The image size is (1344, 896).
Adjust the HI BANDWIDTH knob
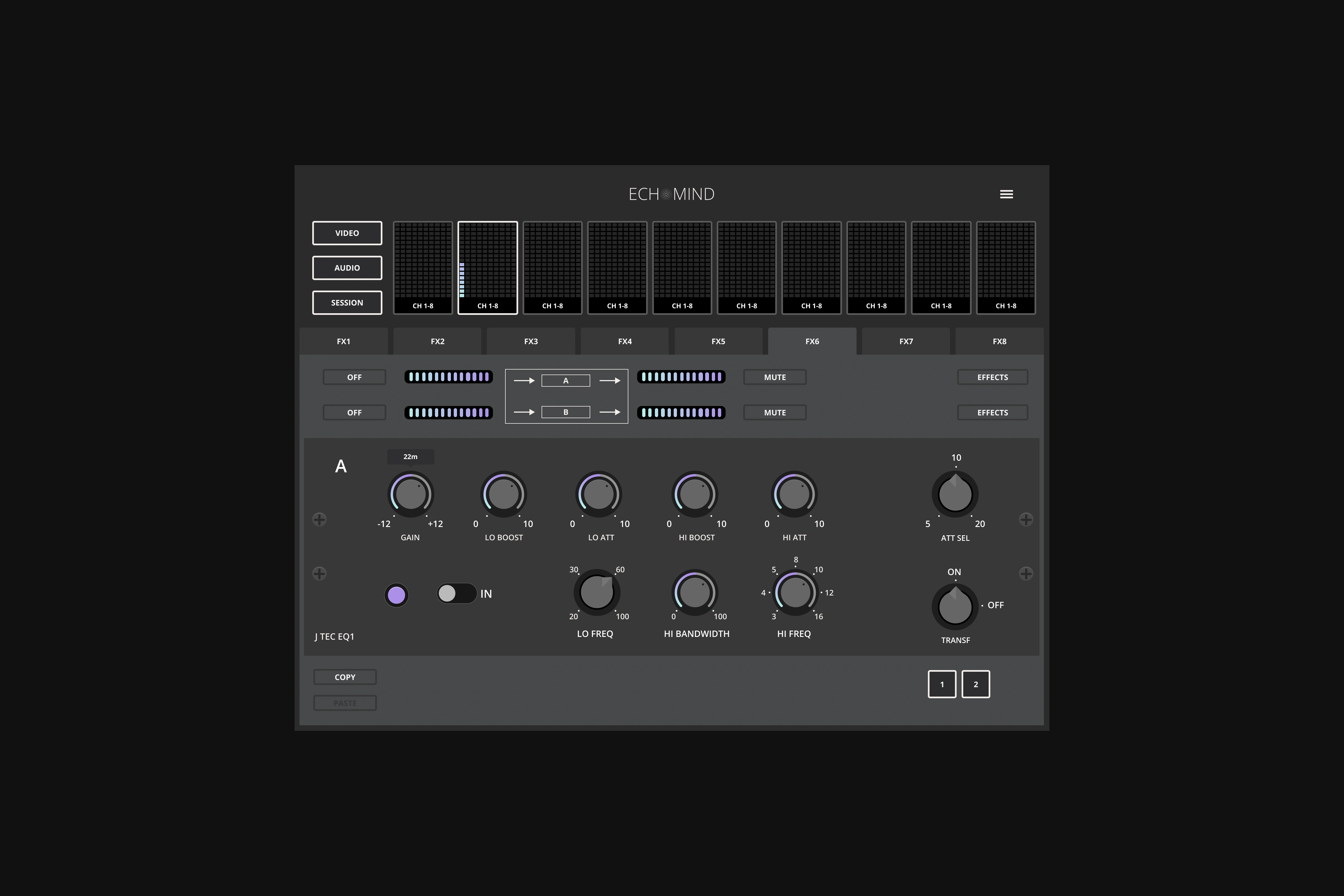[695, 592]
